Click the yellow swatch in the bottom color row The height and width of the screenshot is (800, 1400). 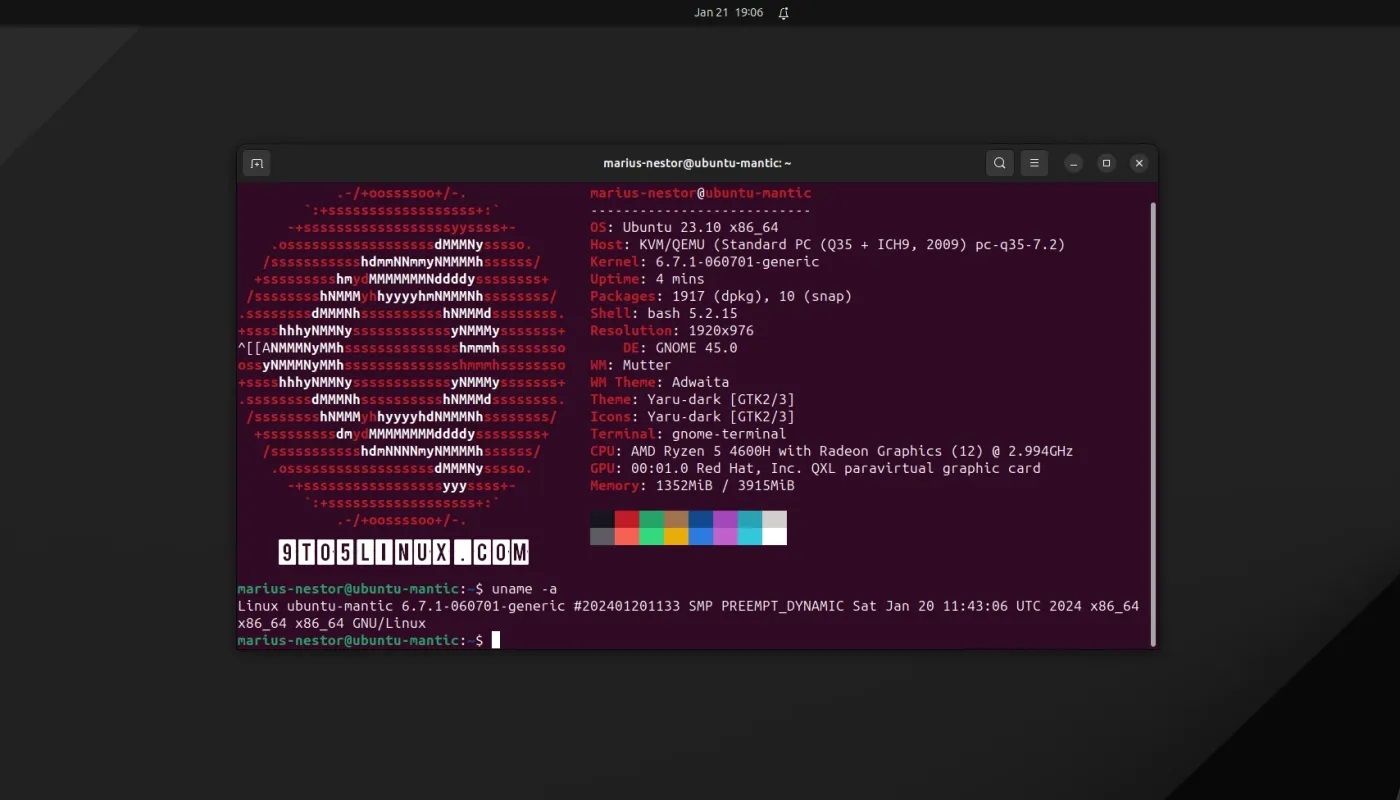676,536
